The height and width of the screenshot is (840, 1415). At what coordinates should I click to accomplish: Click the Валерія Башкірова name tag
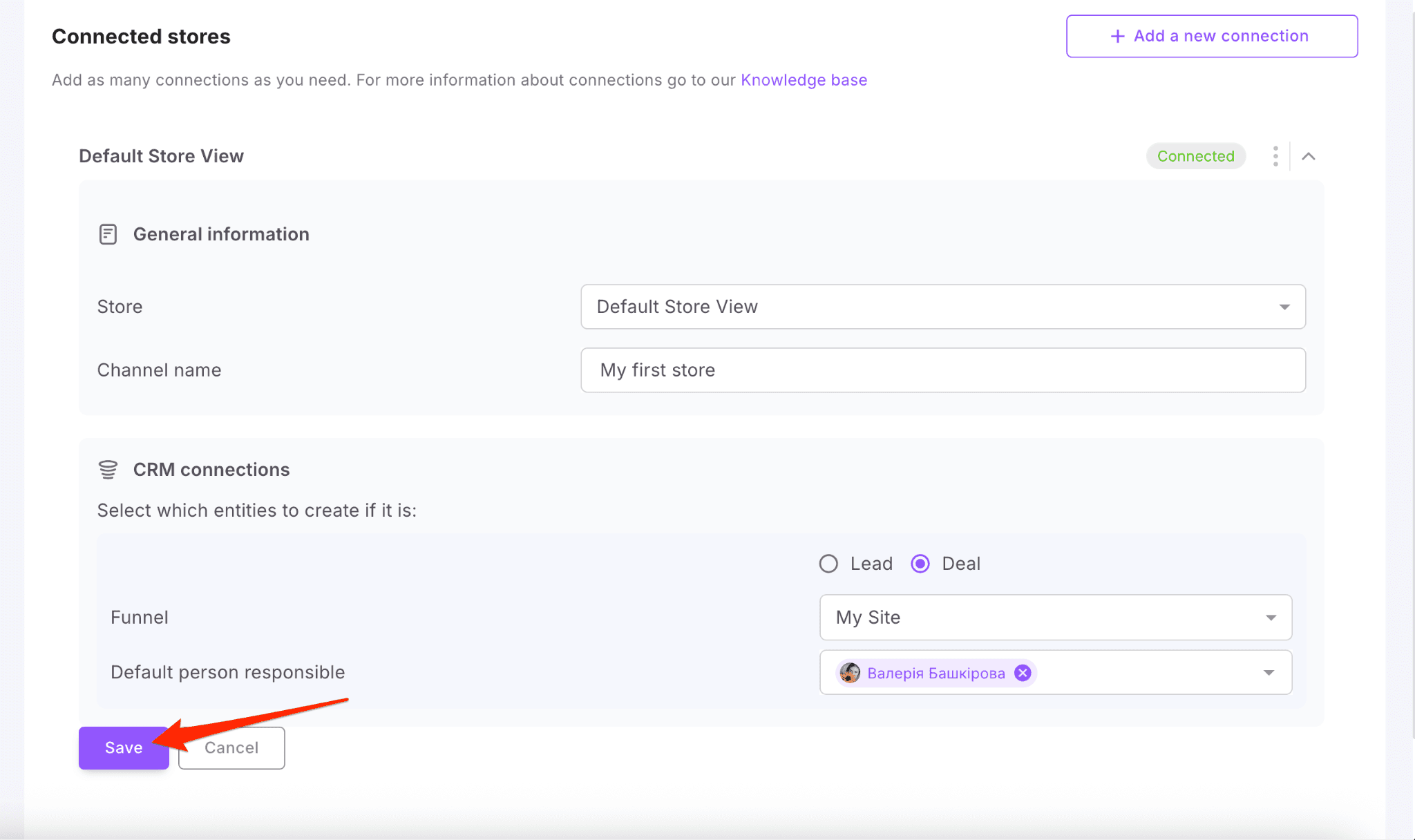click(x=936, y=673)
